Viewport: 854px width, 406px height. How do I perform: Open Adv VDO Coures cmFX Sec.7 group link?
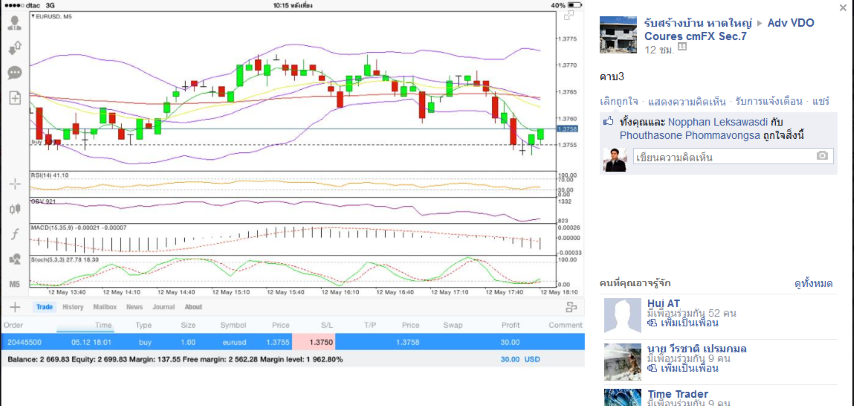730,29
